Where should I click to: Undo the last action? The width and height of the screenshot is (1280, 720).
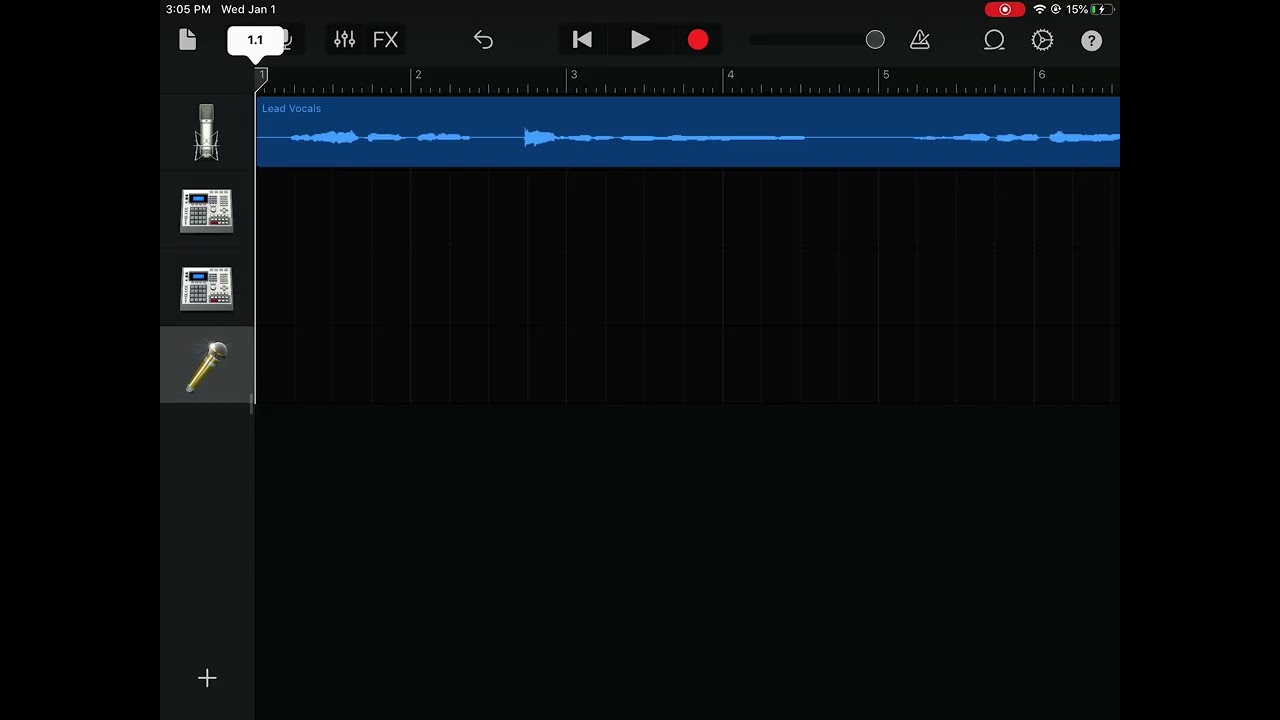tap(483, 40)
